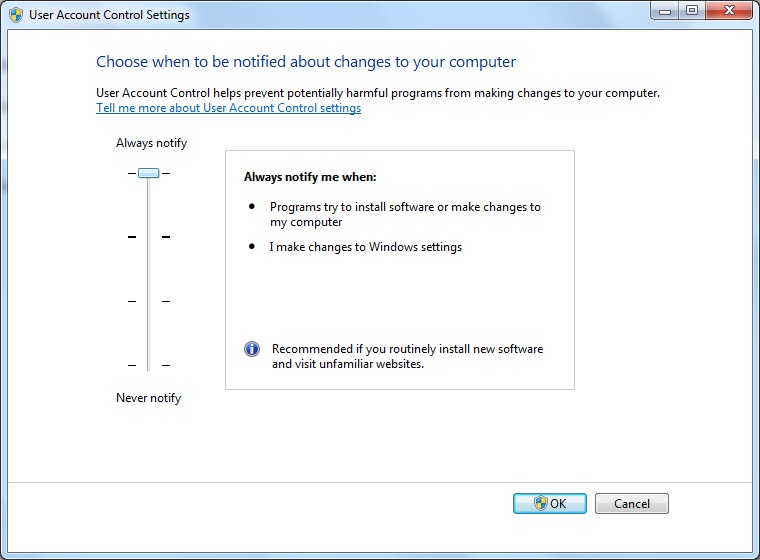Screen dimensions: 760x560
Task: Close the User Account Control Settings window
Action: (729, 11)
